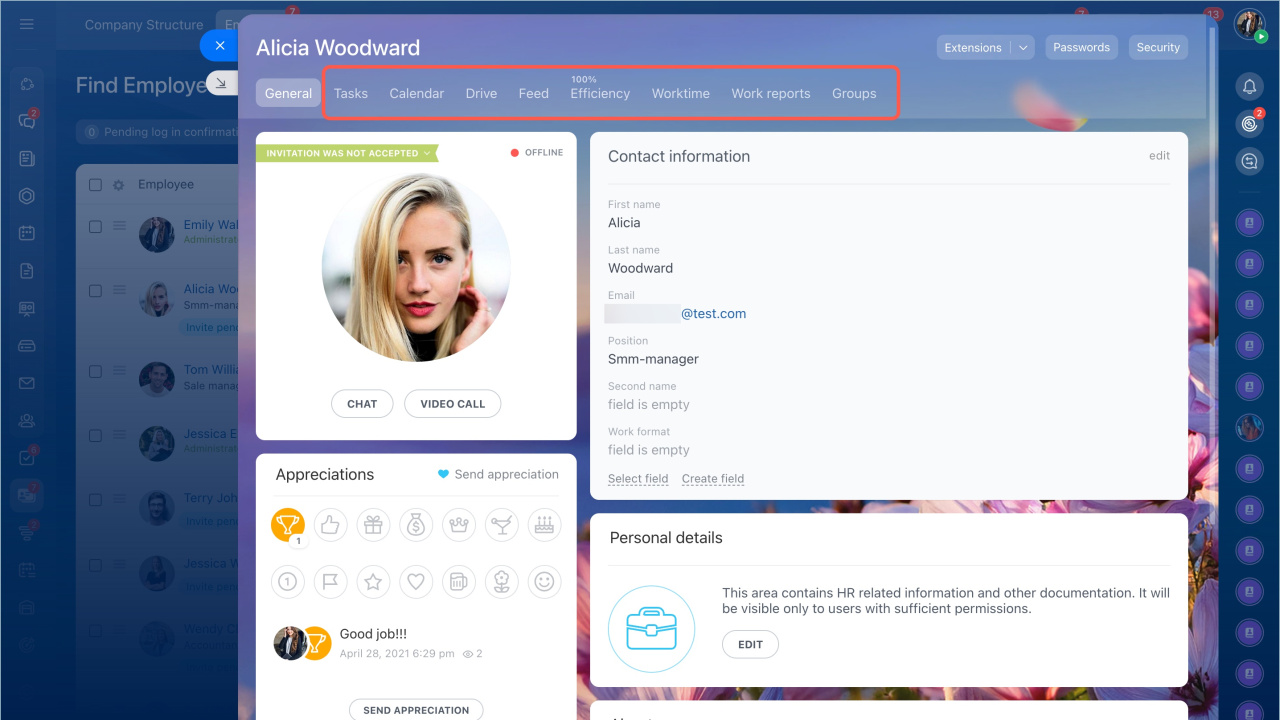Pick the cocktail glass appreciation icon
This screenshot has height=720, width=1280.
click(x=502, y=524)
